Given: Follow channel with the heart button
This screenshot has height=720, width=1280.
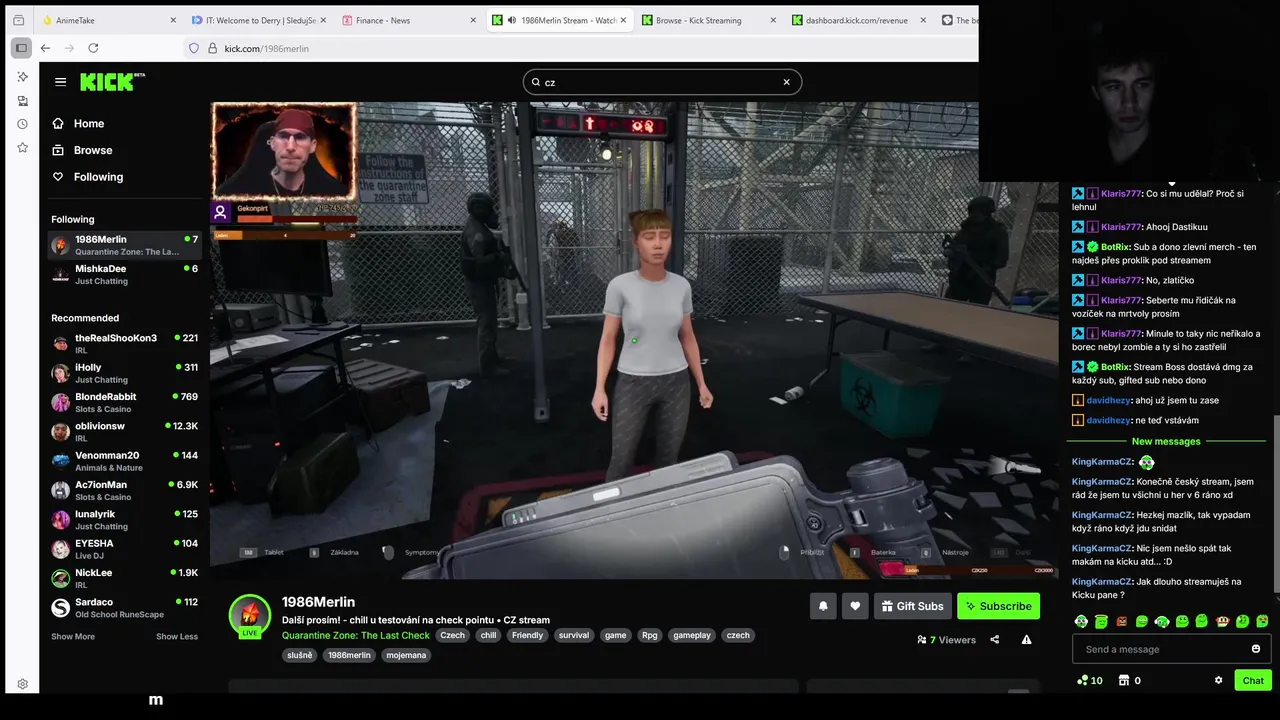Looking at the screenshot, I should tap(855, 606).
